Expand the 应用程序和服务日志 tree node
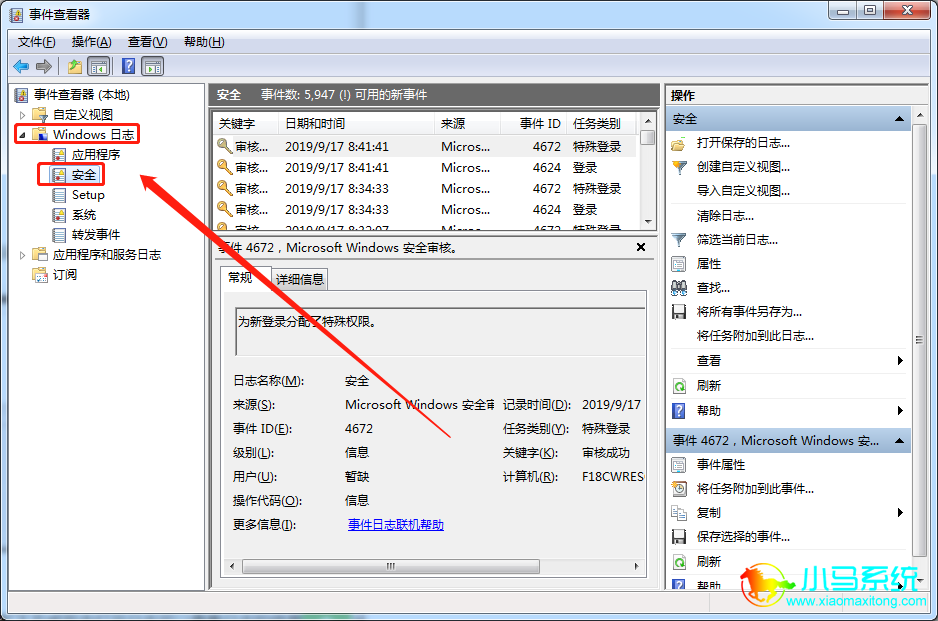This screenshot has width=938, height=621. 22,255
